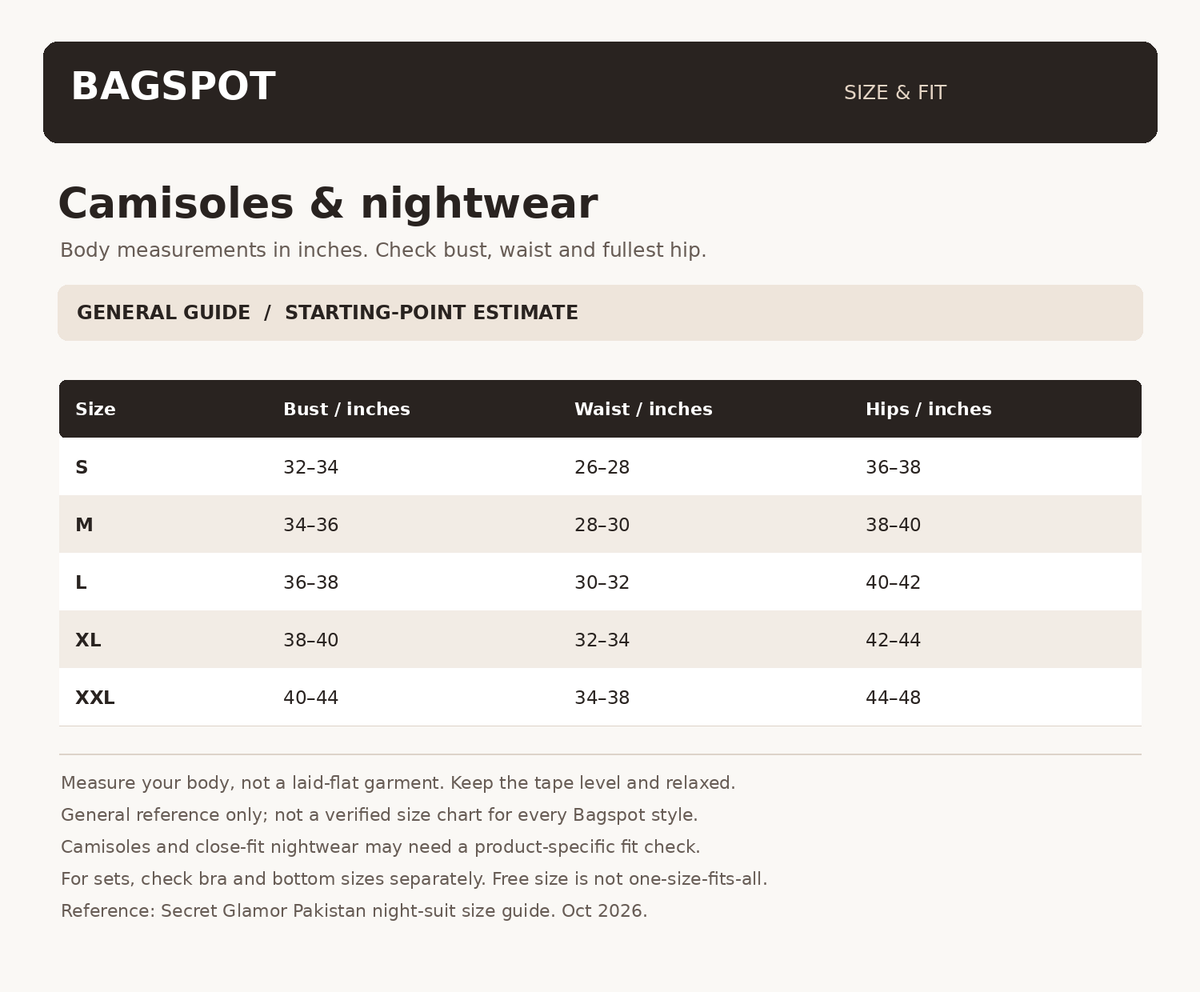Click the Secret Glamor Pakistan reference line
Viewport: 1200px width, 992px height.
(x=354, y=911)
